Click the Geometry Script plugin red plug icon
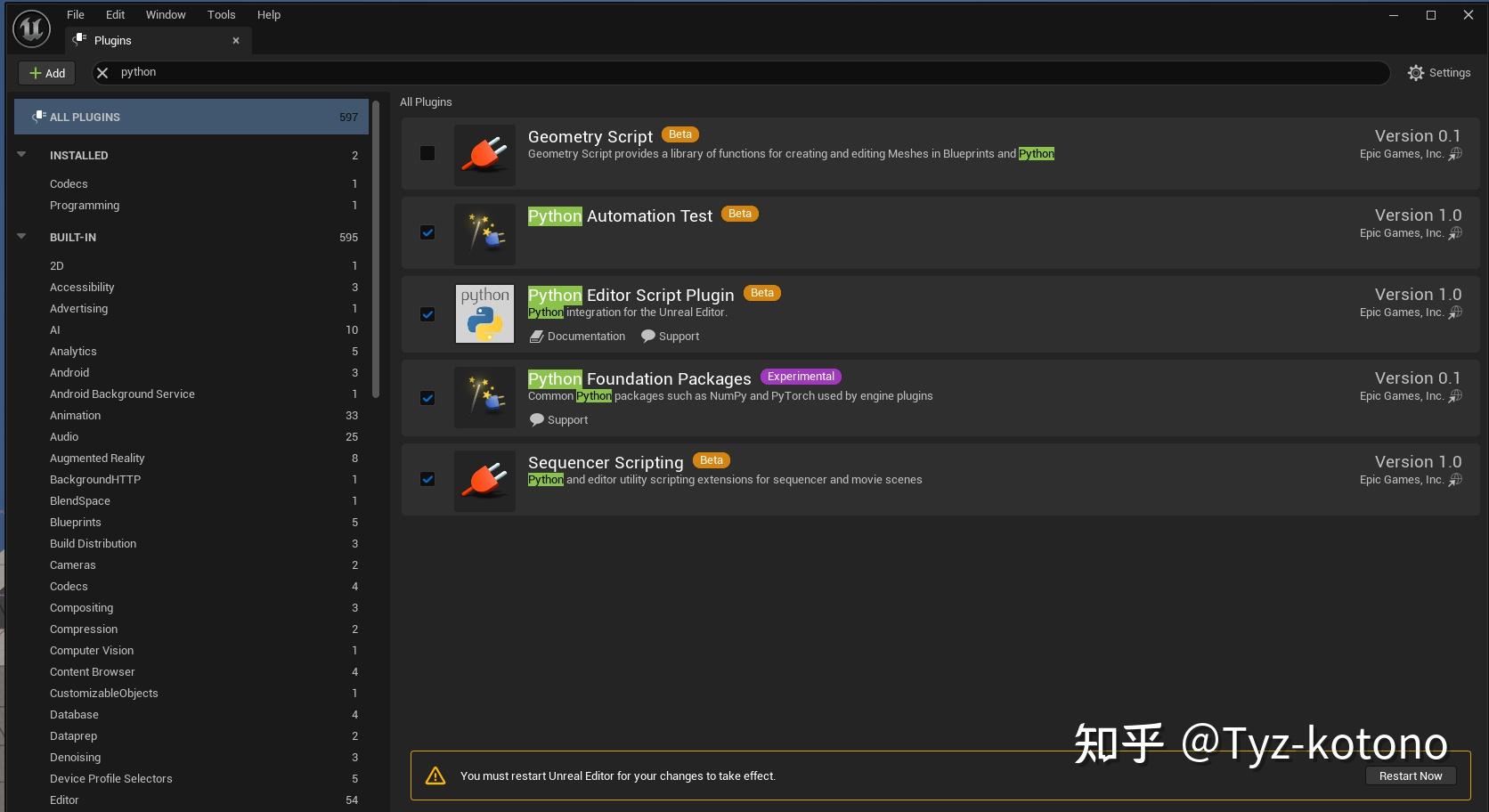1489x812 pixels. (x=484, y=154)
